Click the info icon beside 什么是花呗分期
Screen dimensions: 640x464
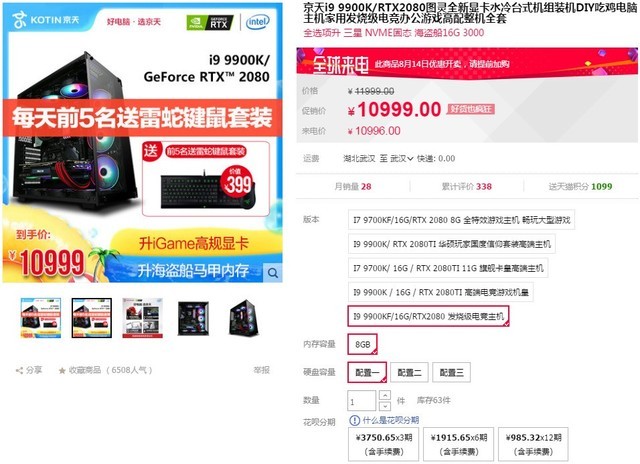[x=354, y=420]
